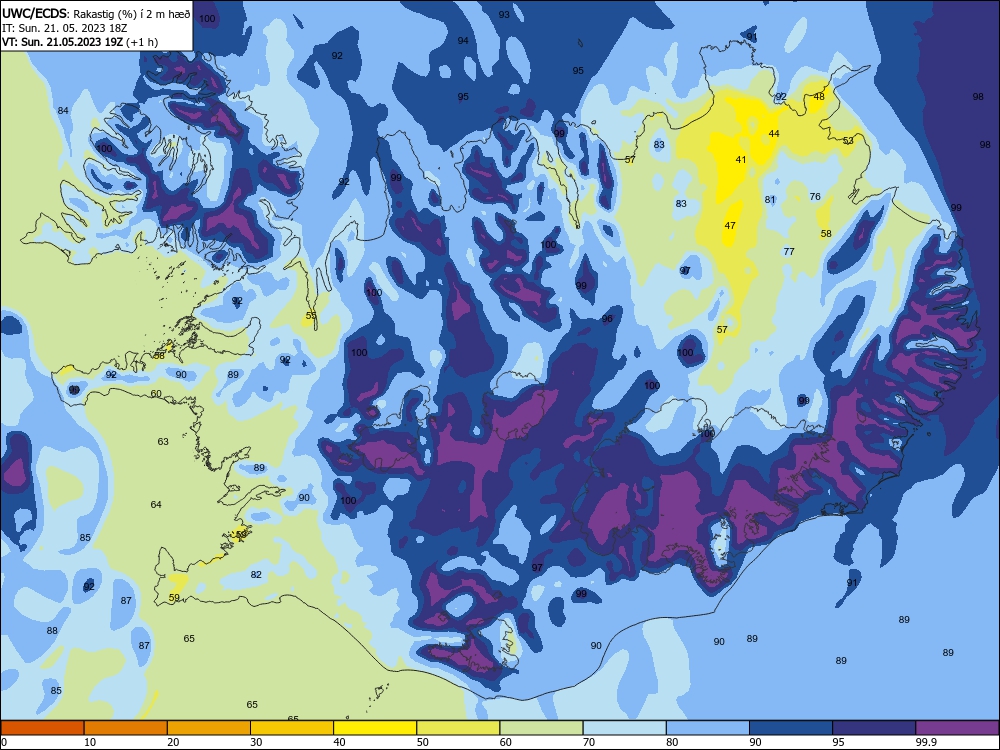This screenshot has height=750, width=1000.
Task: Click the light blue 70–80 legend swatch
Action: 624,728
